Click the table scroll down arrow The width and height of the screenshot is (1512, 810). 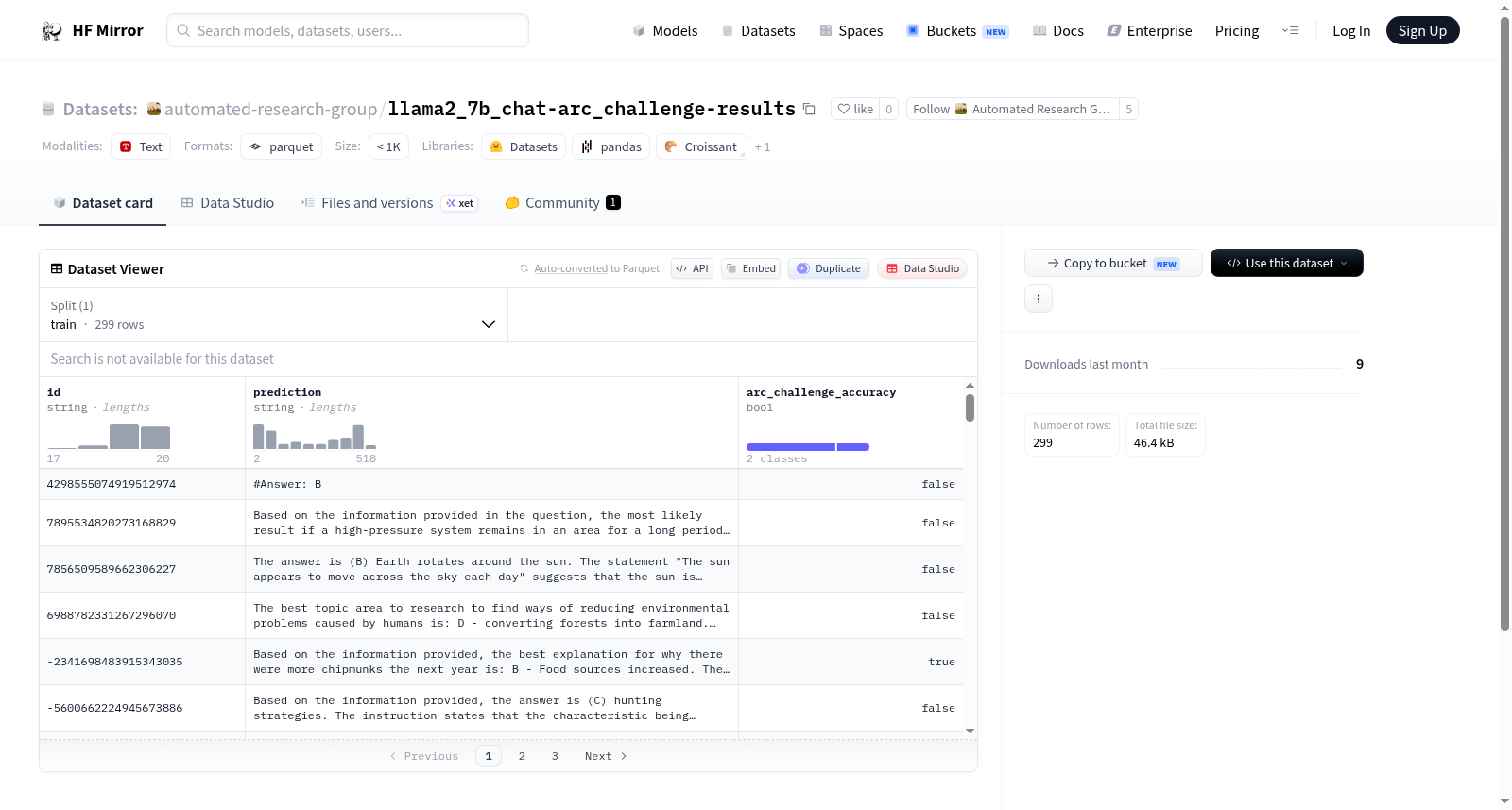pos(970,731)
